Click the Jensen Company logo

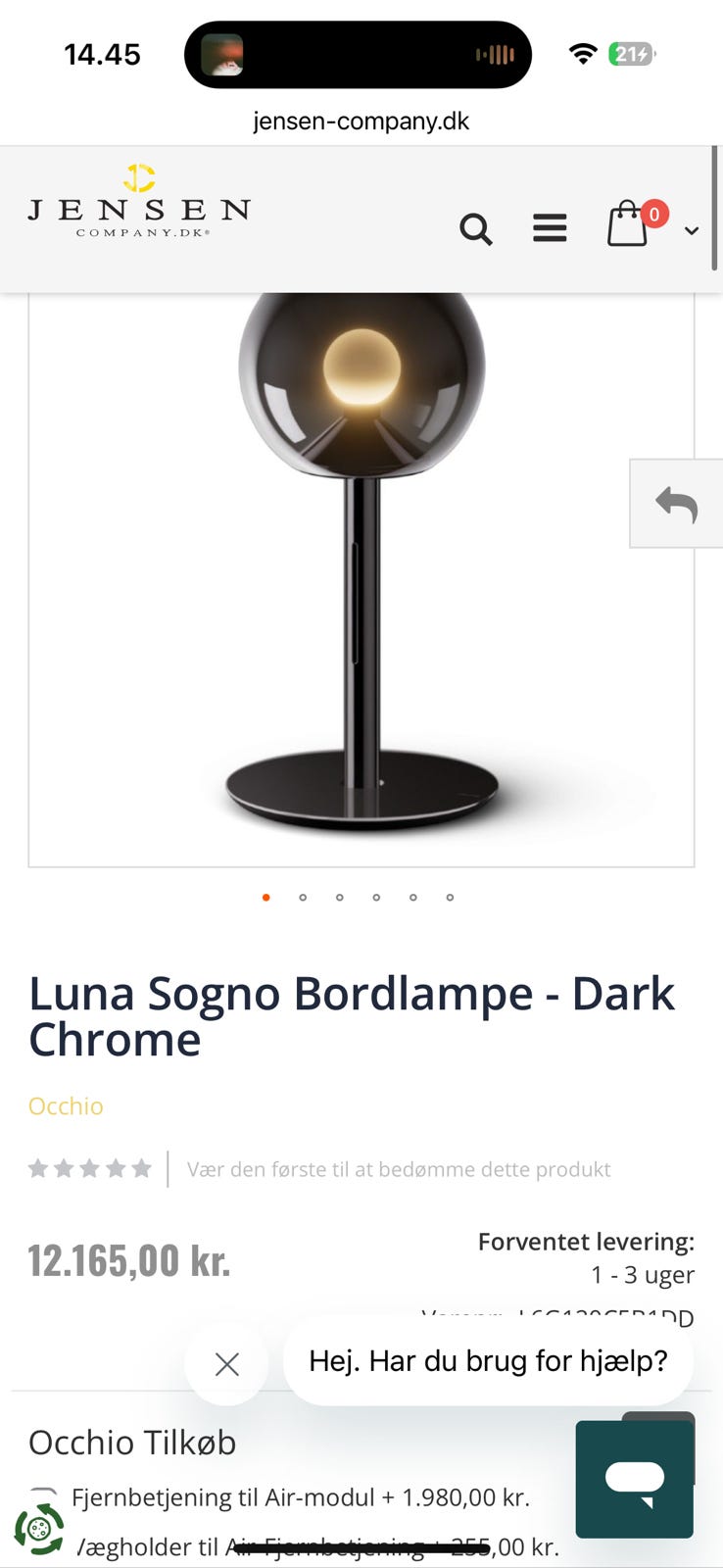pos(139,201)
